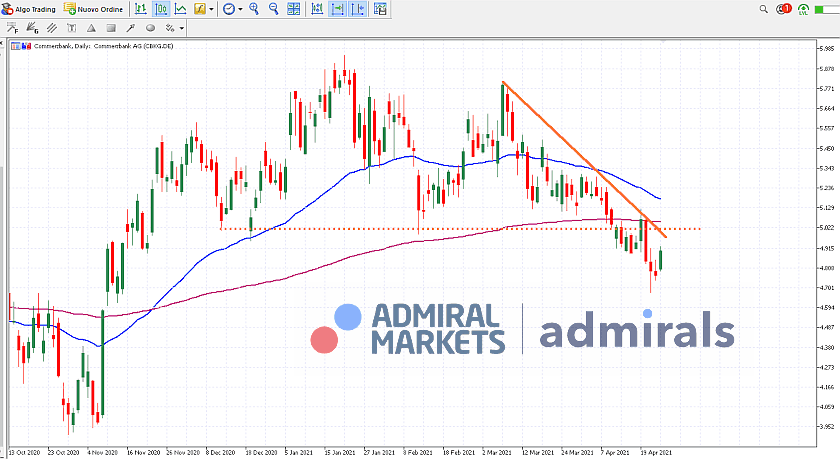Click the 4.915 price label
Screen dimensions: 840x459
tap(826, 249)
